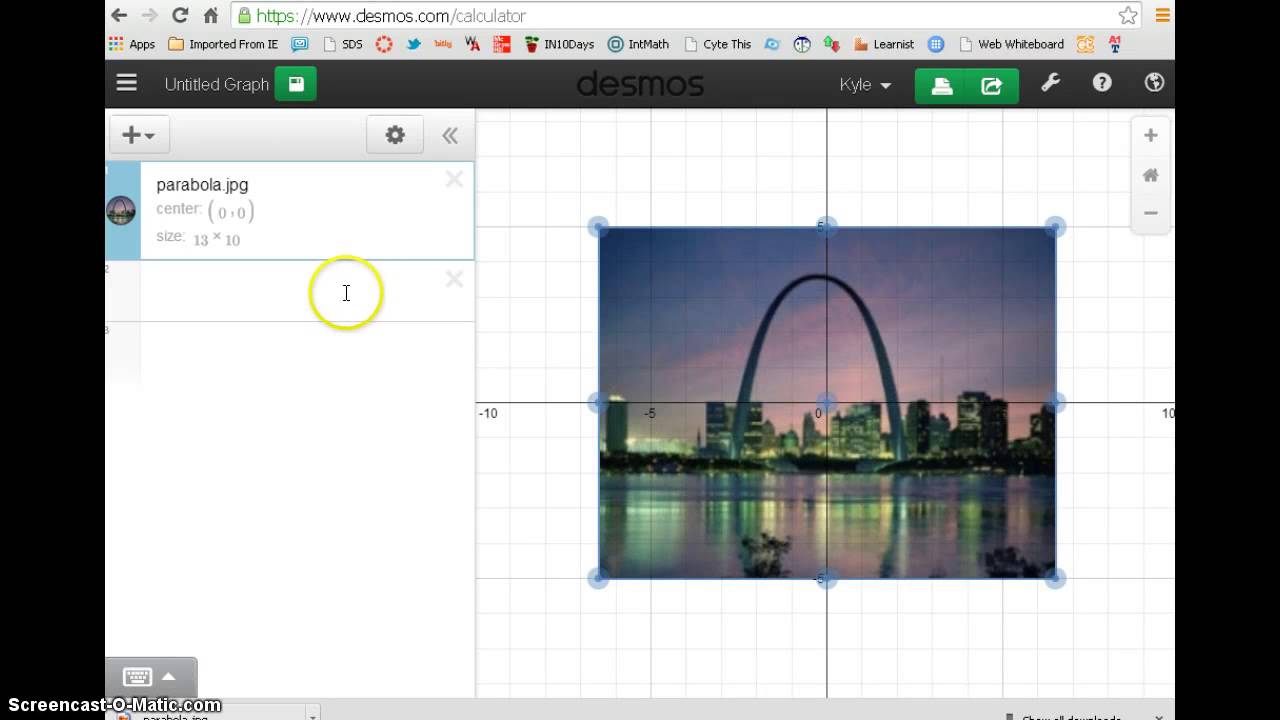Click the arch image on the graph

[x=827, y=403]
